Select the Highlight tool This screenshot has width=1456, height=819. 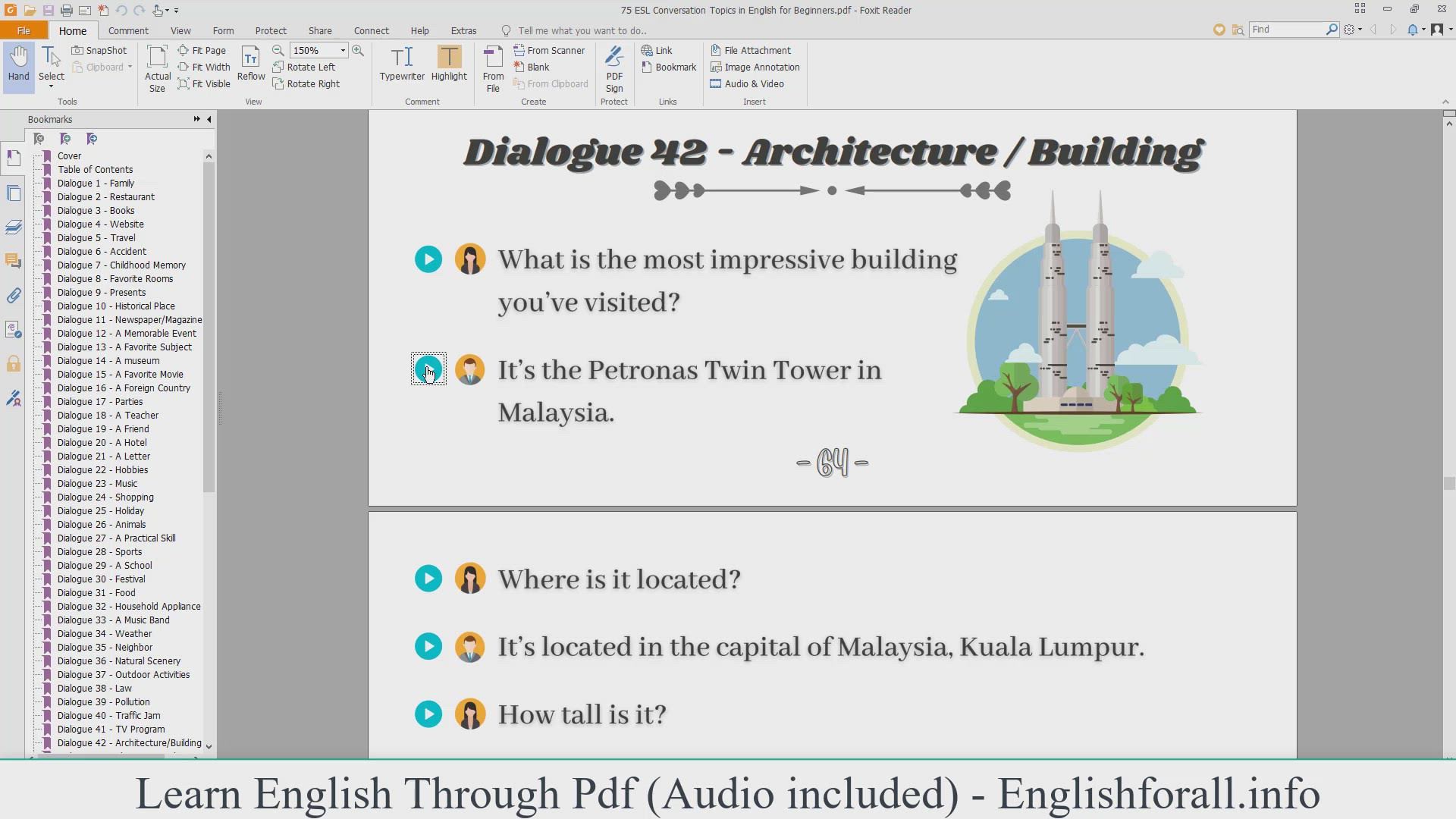tap(449, 64)
